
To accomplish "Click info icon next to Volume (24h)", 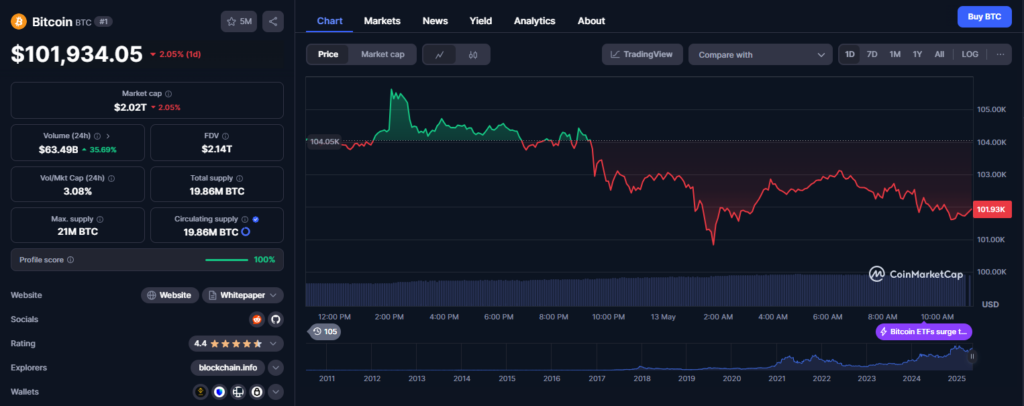I will click(97, 136).
